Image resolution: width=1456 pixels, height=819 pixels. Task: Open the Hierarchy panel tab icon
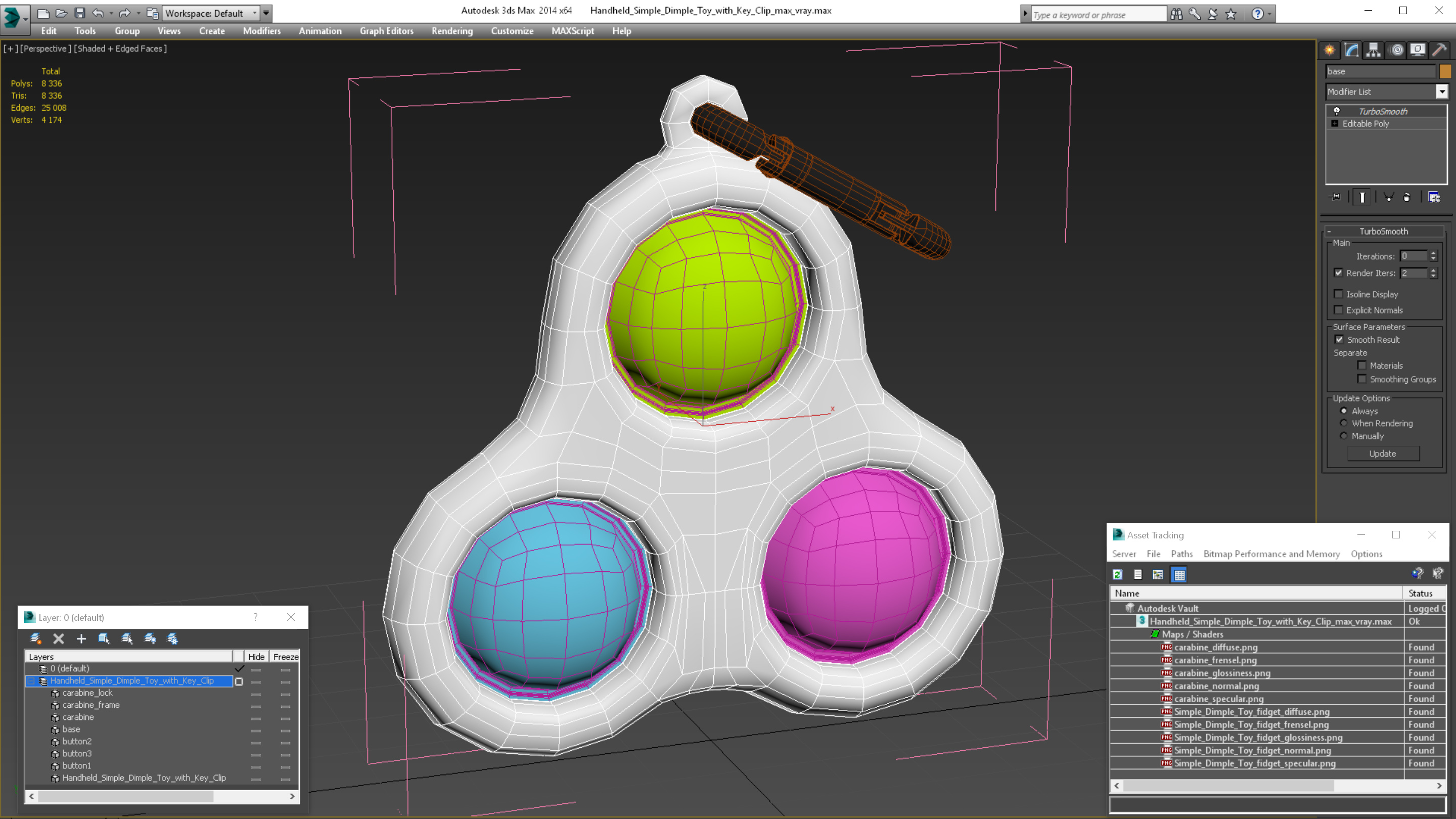tap(1374, 51)
